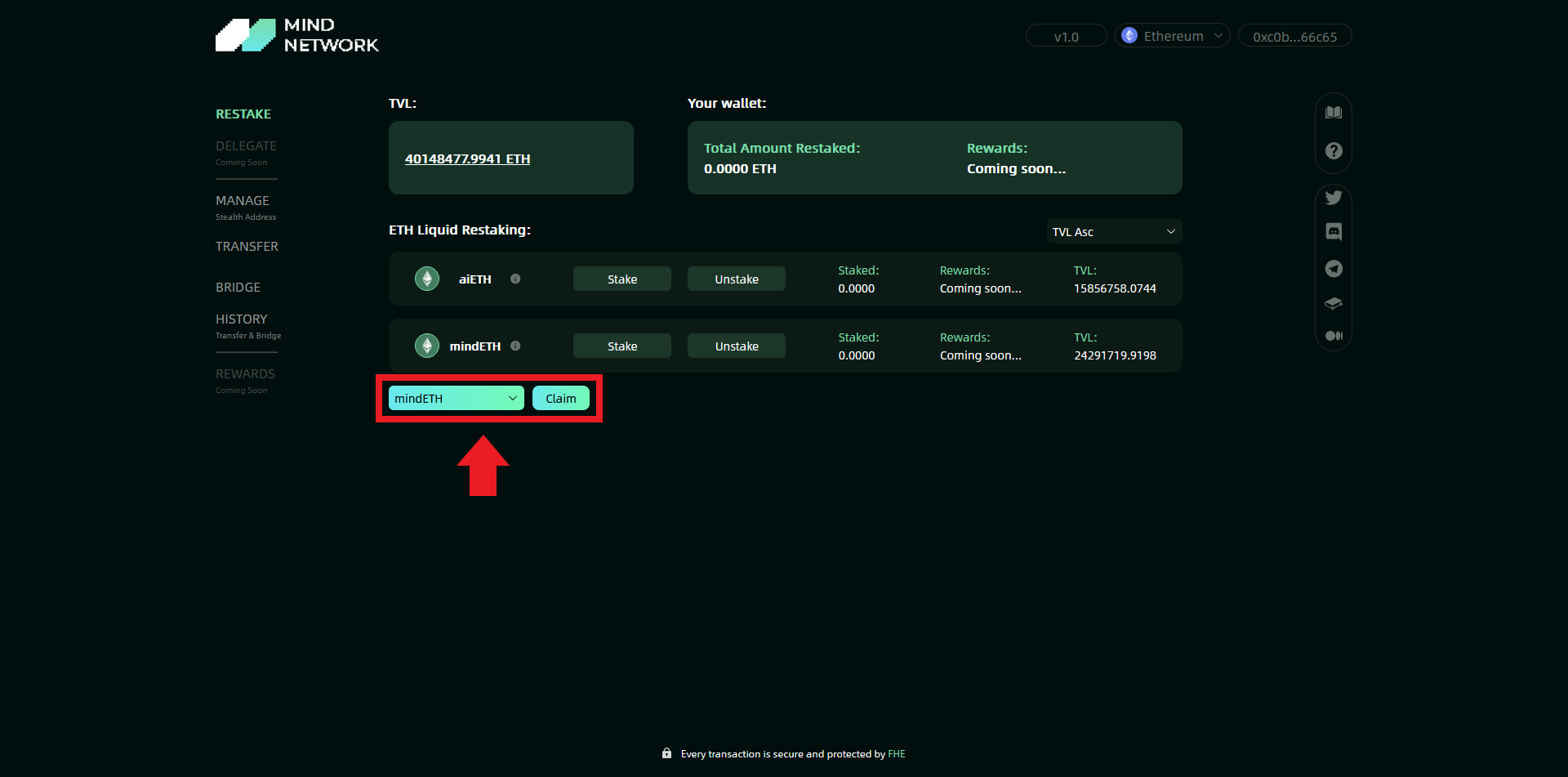Screen dimensions: 1568x777
Task: Open the documentation book icon
Action: (x=1333, y=113)
